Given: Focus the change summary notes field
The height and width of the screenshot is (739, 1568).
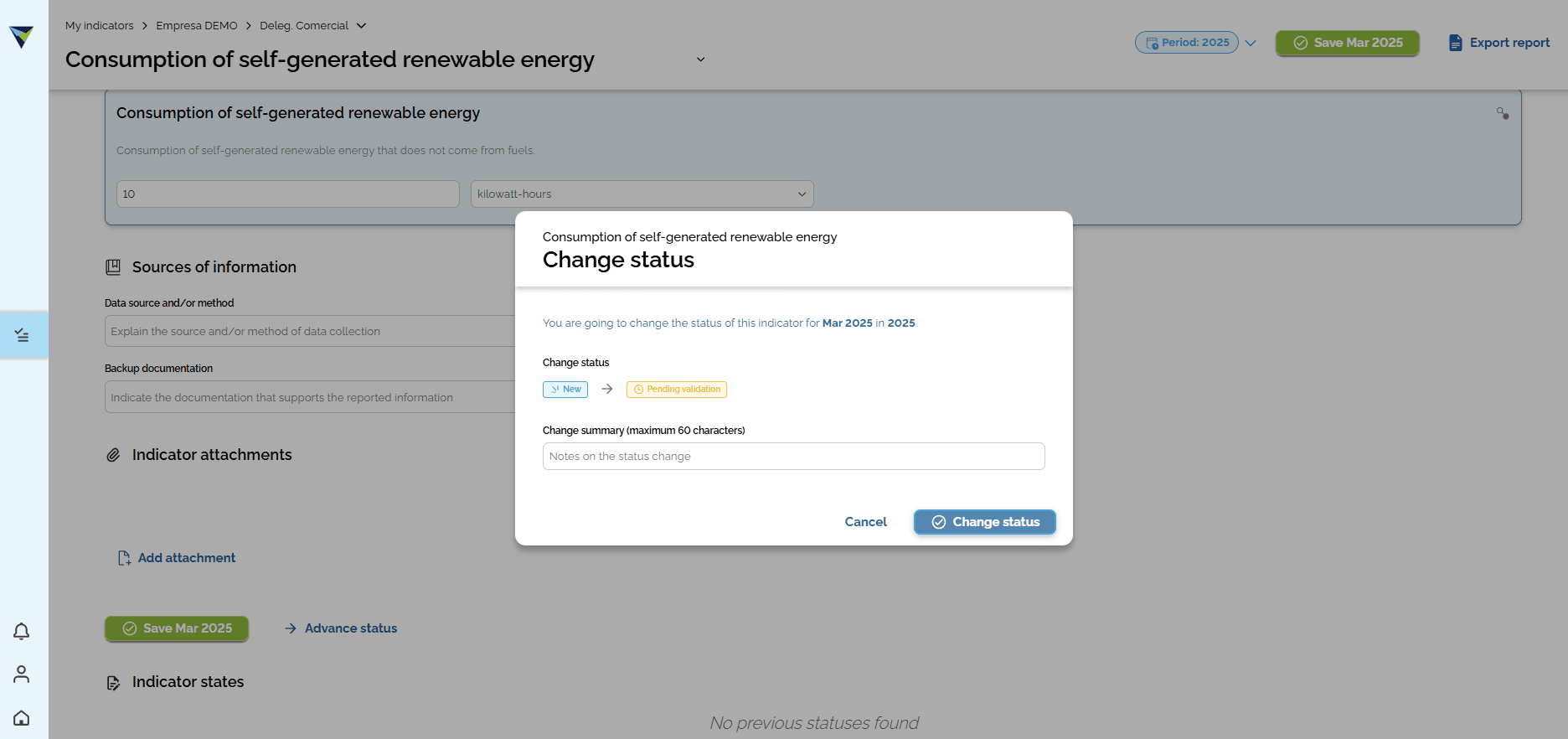Looking at the screenshot, I should (794, 457).
